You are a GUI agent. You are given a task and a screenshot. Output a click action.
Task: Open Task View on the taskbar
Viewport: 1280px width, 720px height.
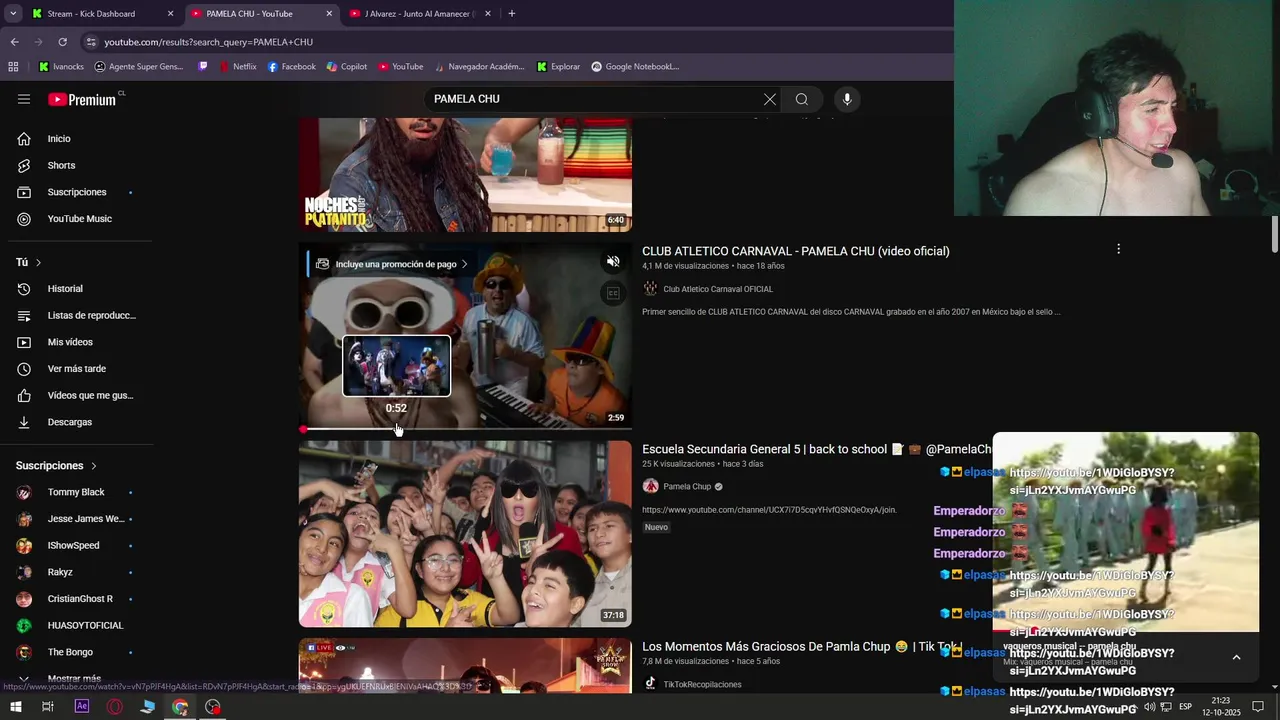(x=47, y=707)
